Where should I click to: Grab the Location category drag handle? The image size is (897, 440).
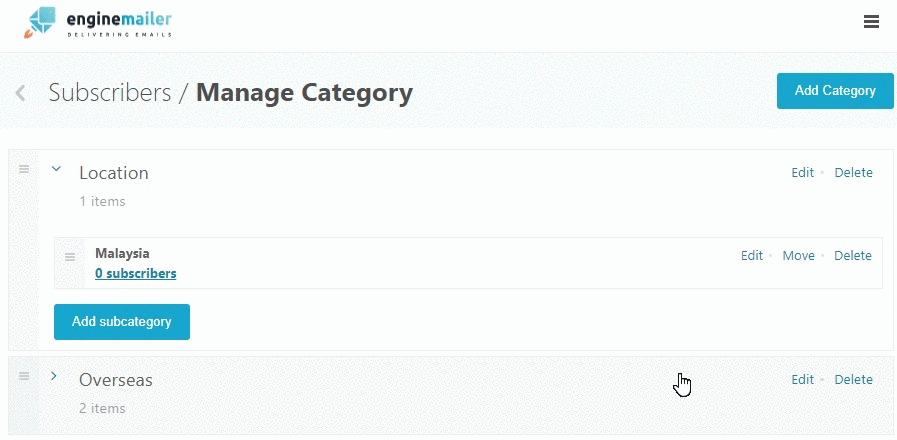point(24,169)
